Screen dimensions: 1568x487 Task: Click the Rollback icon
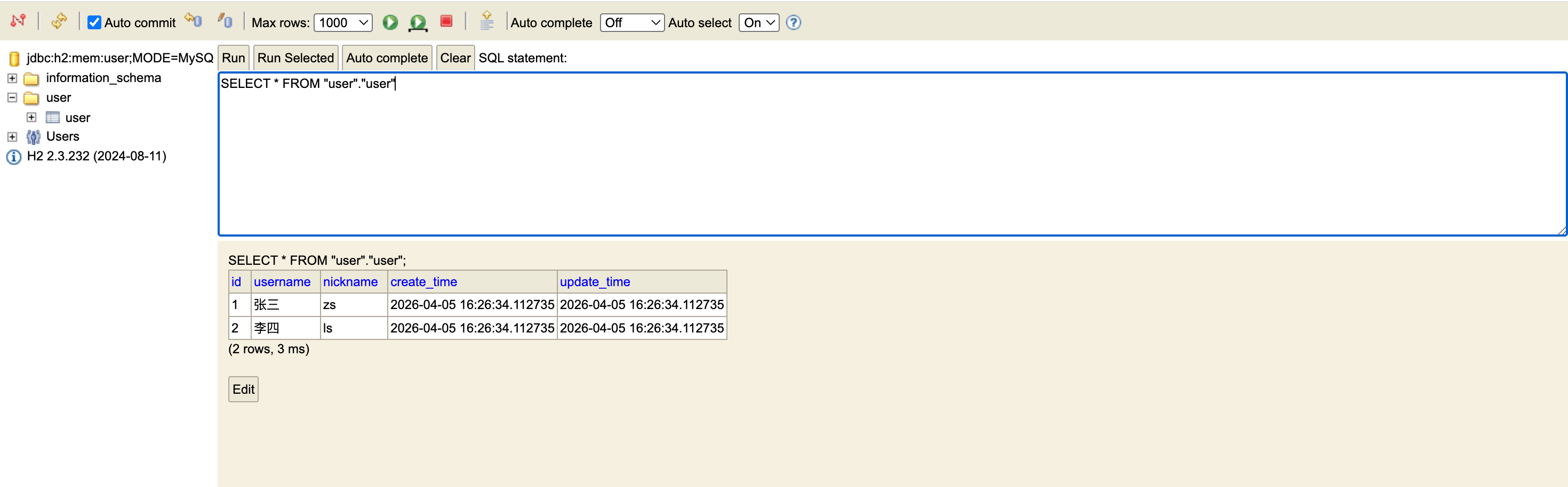point(194,20)
